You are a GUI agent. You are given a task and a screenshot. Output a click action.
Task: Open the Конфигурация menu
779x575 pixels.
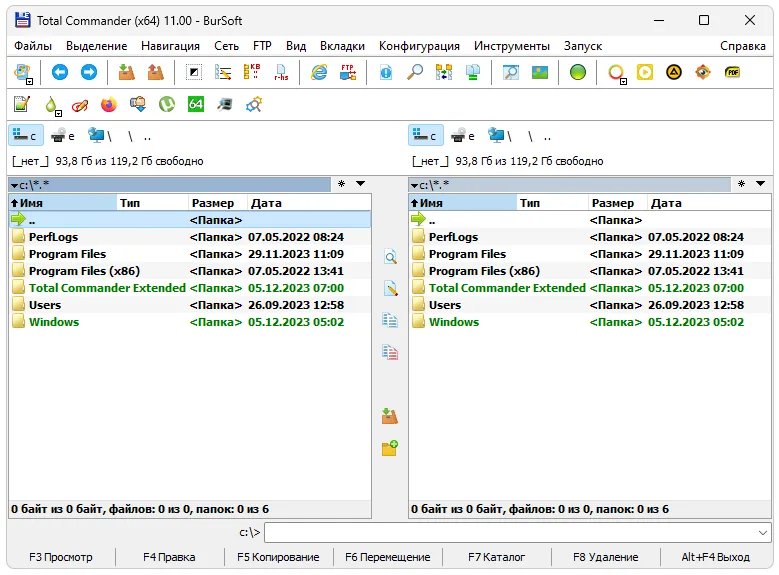419,46
